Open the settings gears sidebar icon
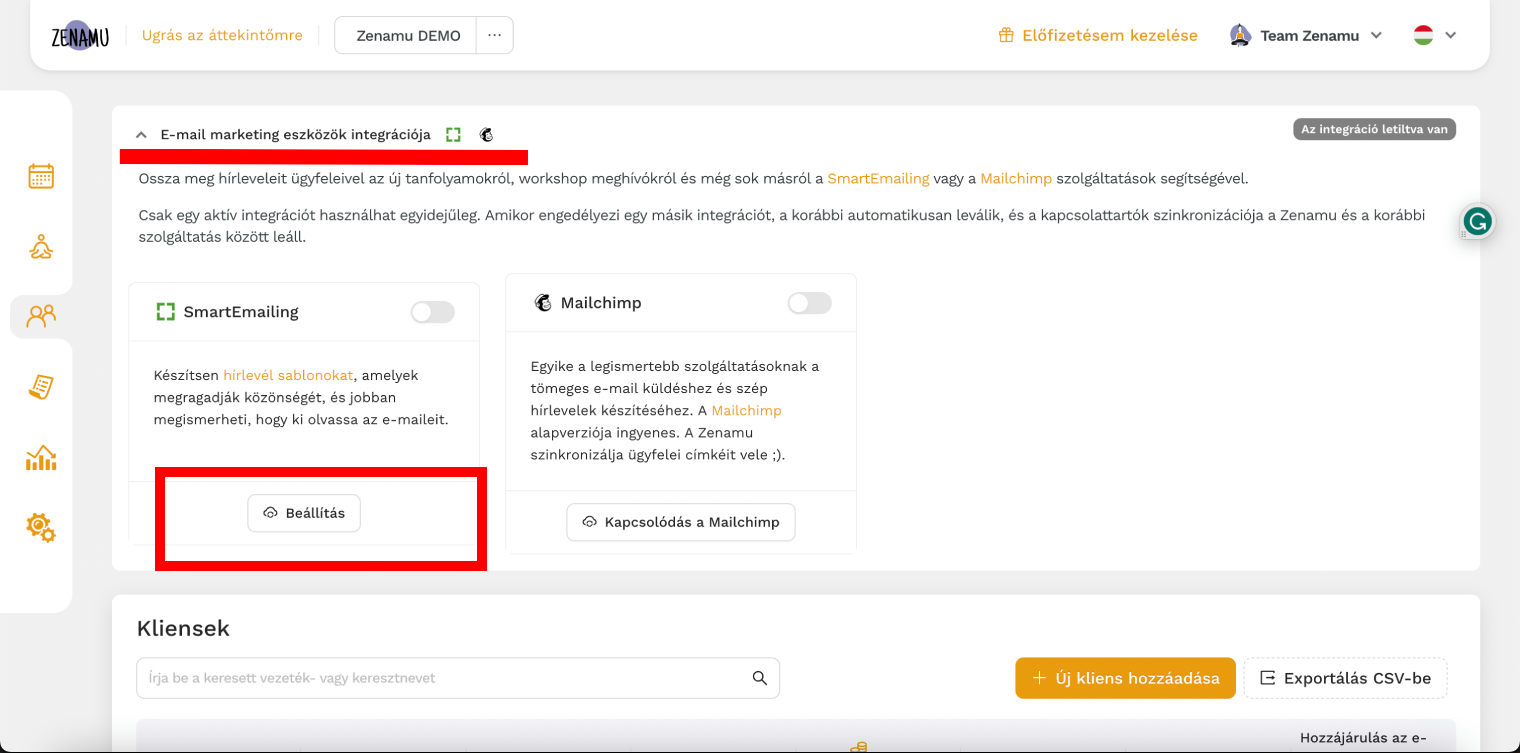This screenshot has width=1520, height=753. pyautogui.click(x=41, y=527)
